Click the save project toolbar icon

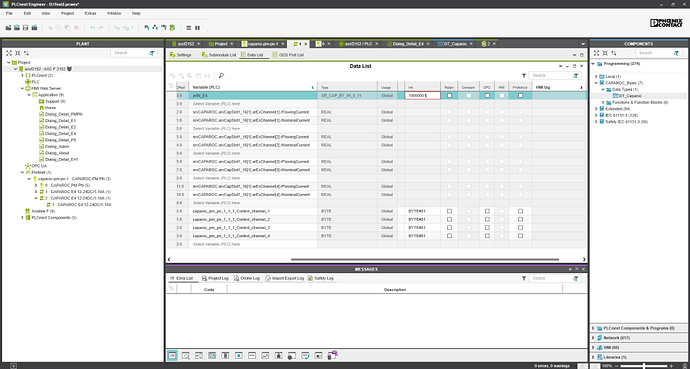coord(26,28)
